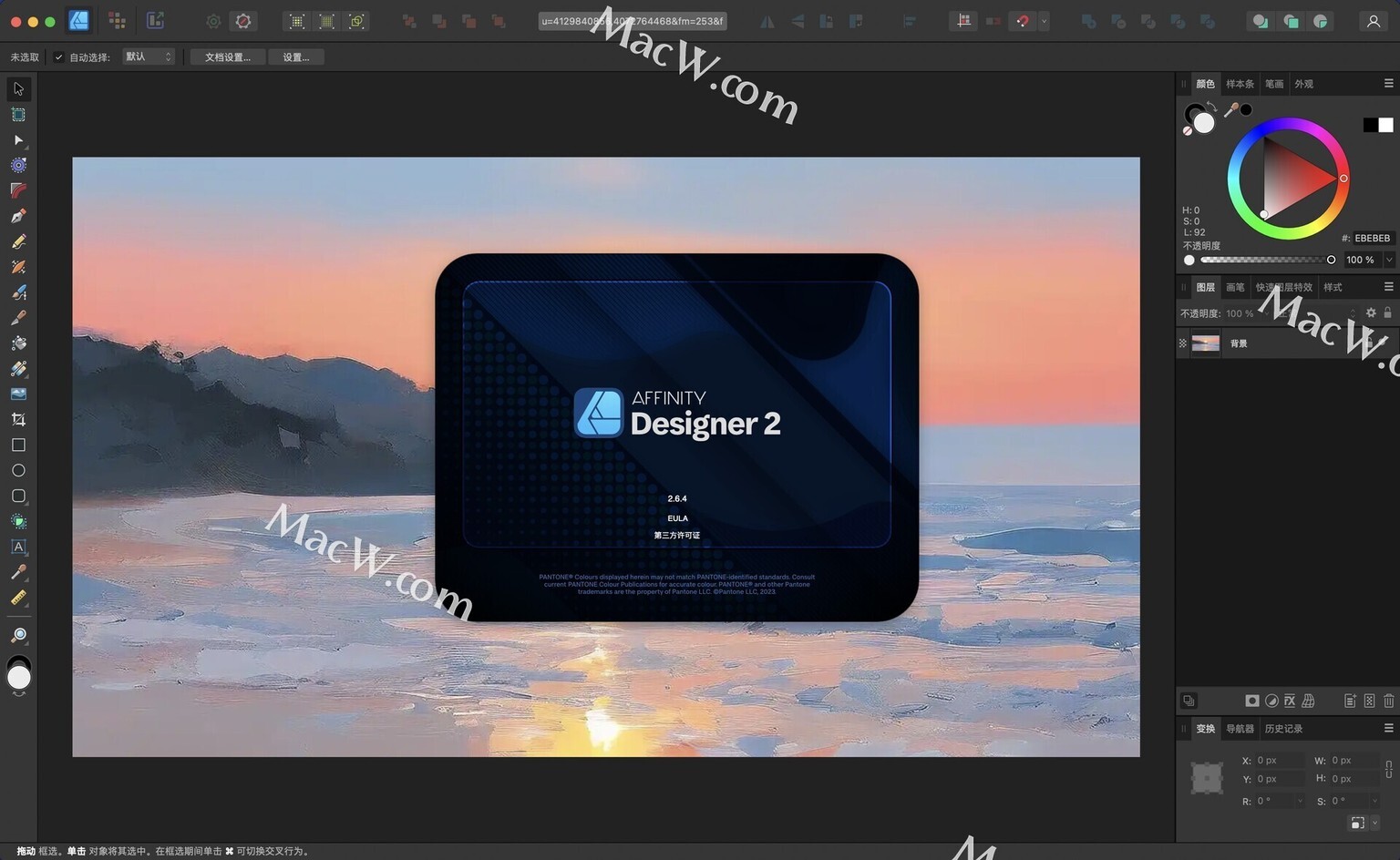The height and width of the screenshot is (860, 1400).
Task: Select the Node tool
Action: pyautogui.click(x=18, y=140)
